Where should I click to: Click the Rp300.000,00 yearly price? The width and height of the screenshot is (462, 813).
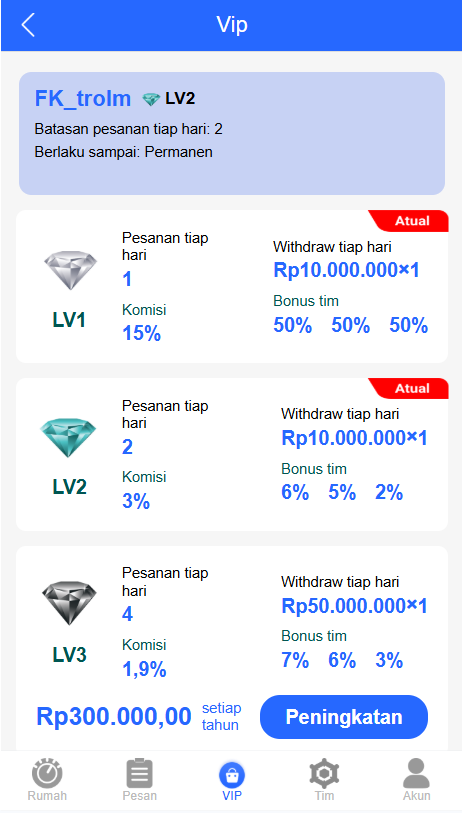tap(114, 717)
